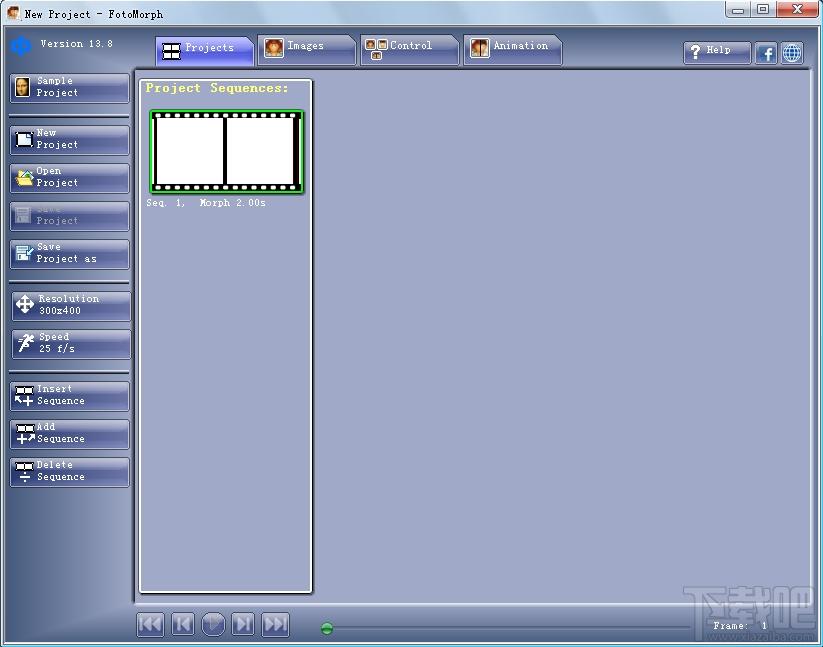Maximize the FotoMorph window
Viewport: 823px width, 647px height.
[x=763, y=9]
